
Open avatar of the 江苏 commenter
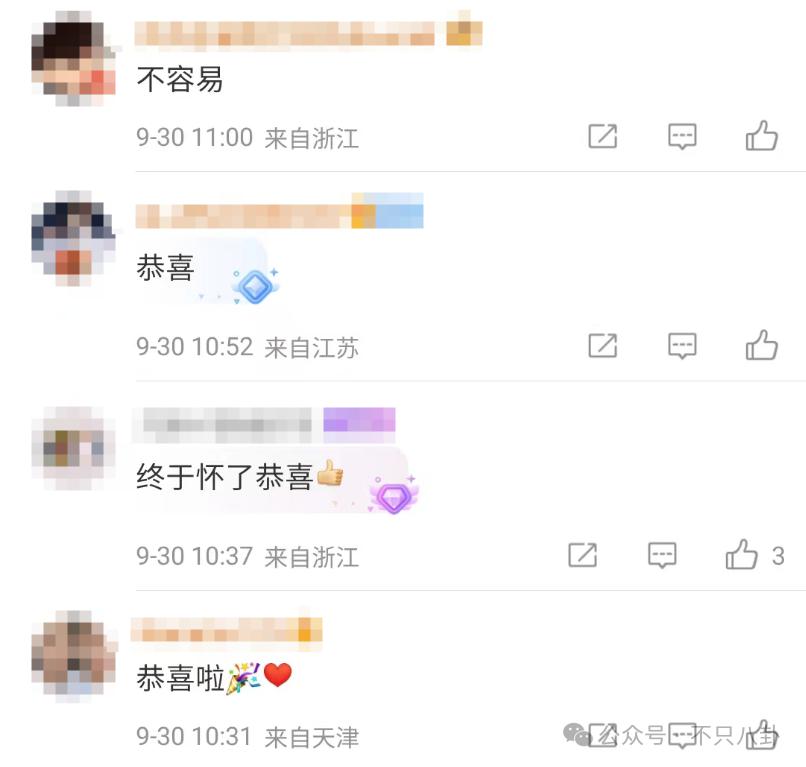pyautogui.click(x=74, y=239)
